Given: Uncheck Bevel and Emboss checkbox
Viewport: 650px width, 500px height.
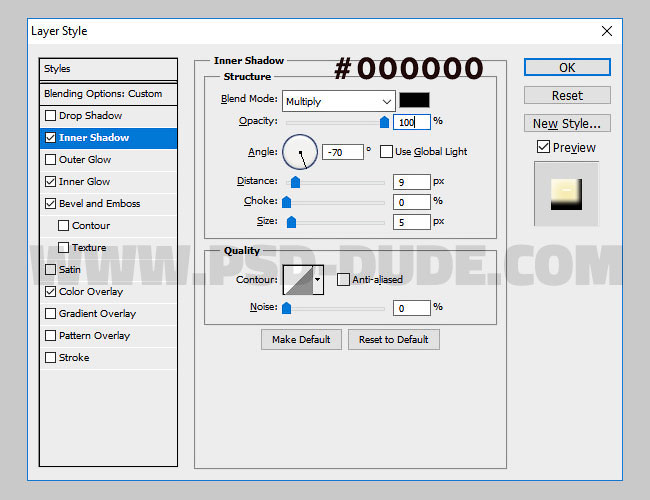Looking at the screenshot, I should (50, 203).
